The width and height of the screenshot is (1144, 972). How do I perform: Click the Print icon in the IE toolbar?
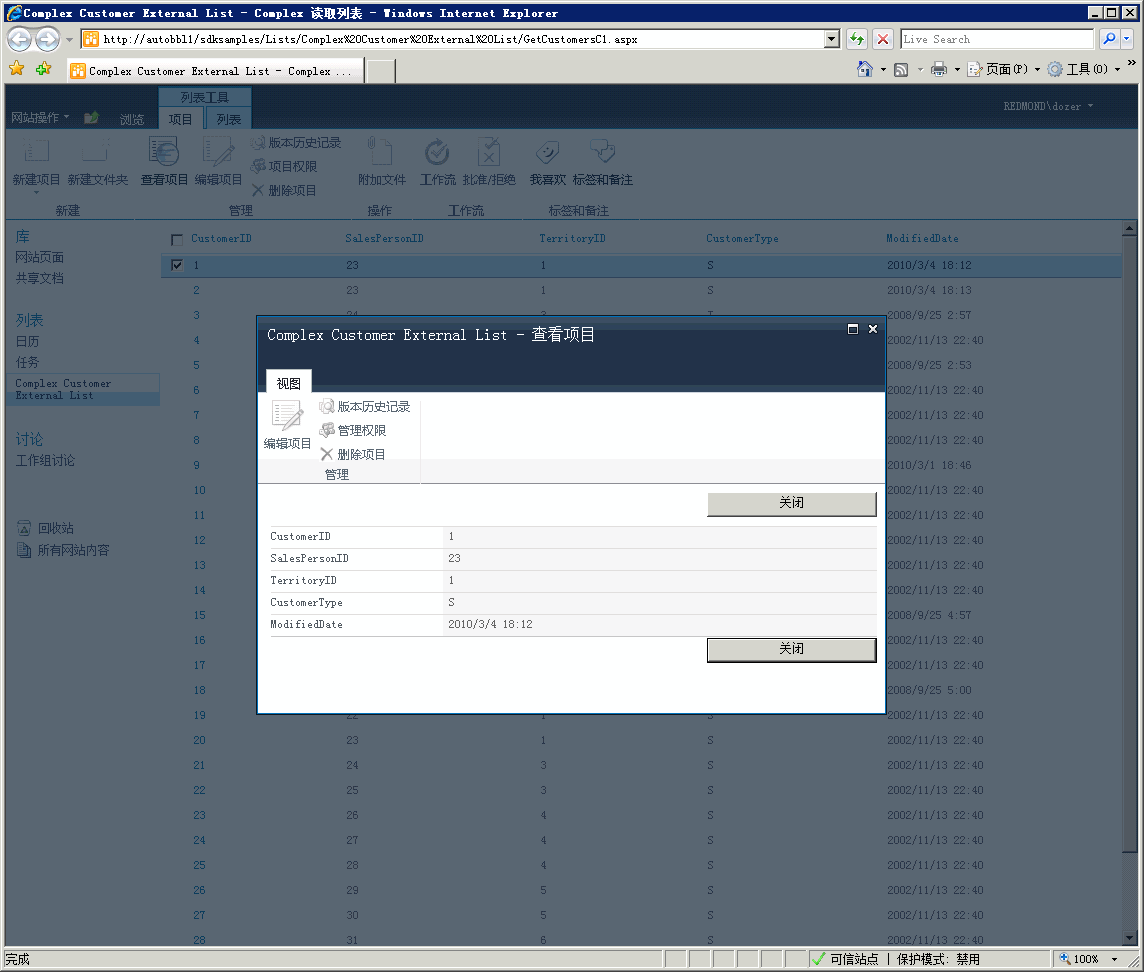pyautogui.click(x=939, y=69)
